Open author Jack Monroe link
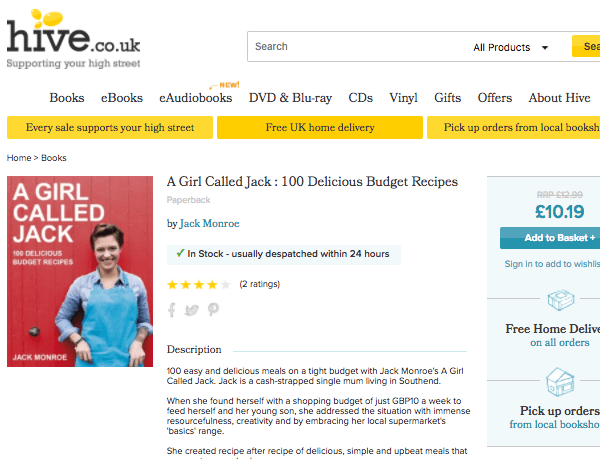The image size is (600, 459). tap(209, 223)
